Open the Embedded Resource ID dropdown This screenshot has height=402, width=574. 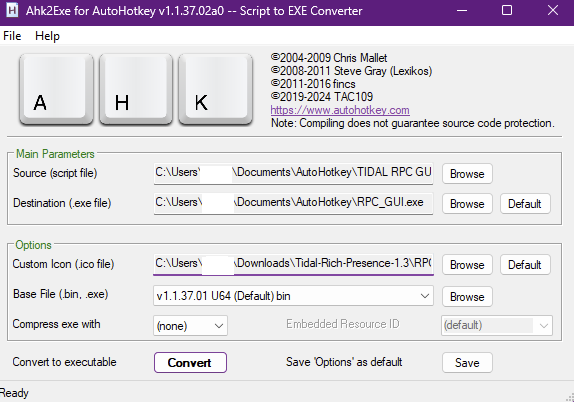pos(497,325)
